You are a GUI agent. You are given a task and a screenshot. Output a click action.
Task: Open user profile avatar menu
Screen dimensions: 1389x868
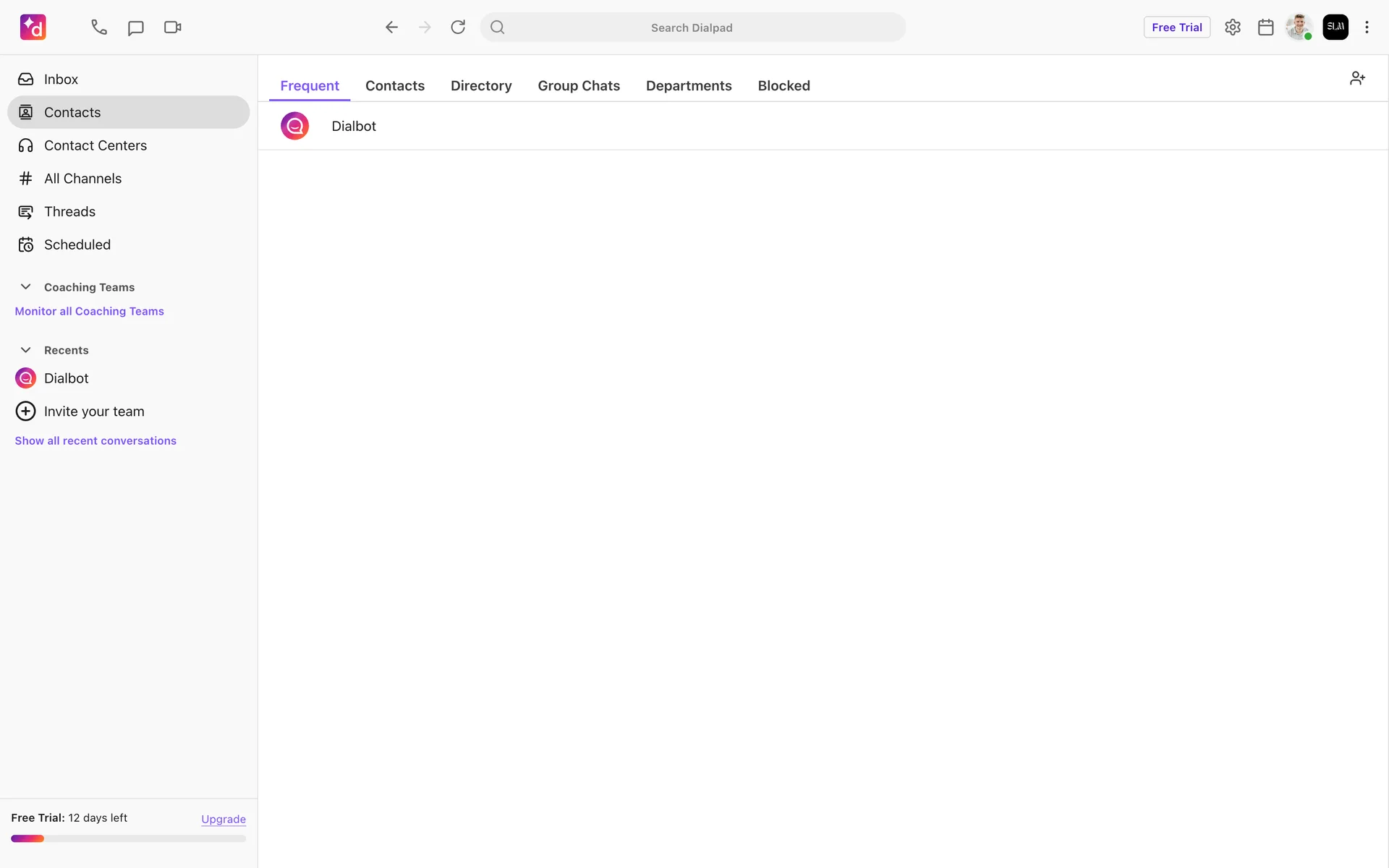pos(1299,27)
